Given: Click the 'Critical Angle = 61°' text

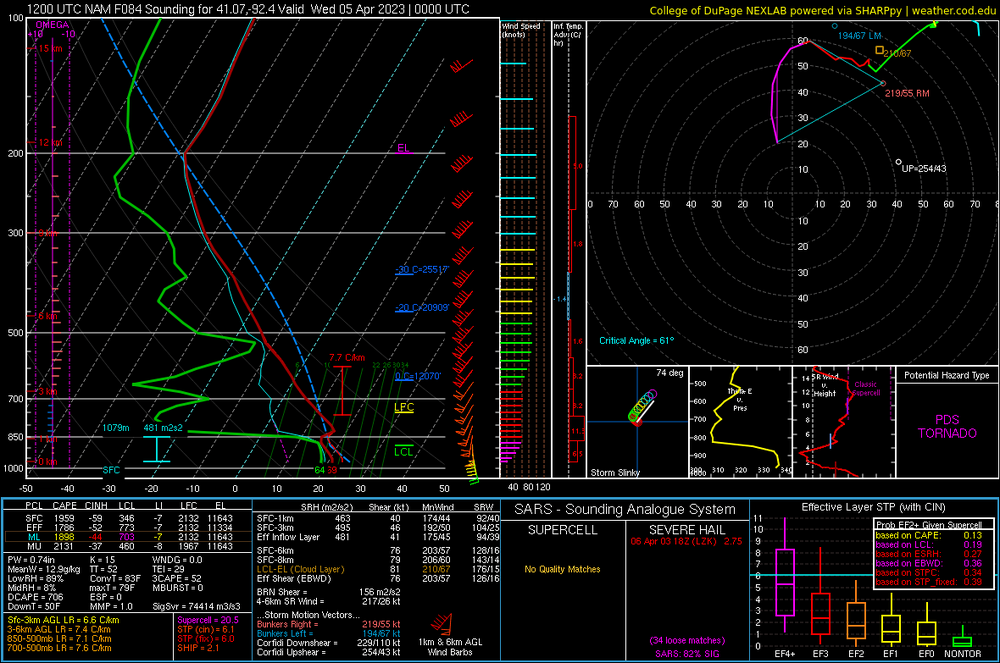Looking at the screenshot, I should tap(636, 340).
